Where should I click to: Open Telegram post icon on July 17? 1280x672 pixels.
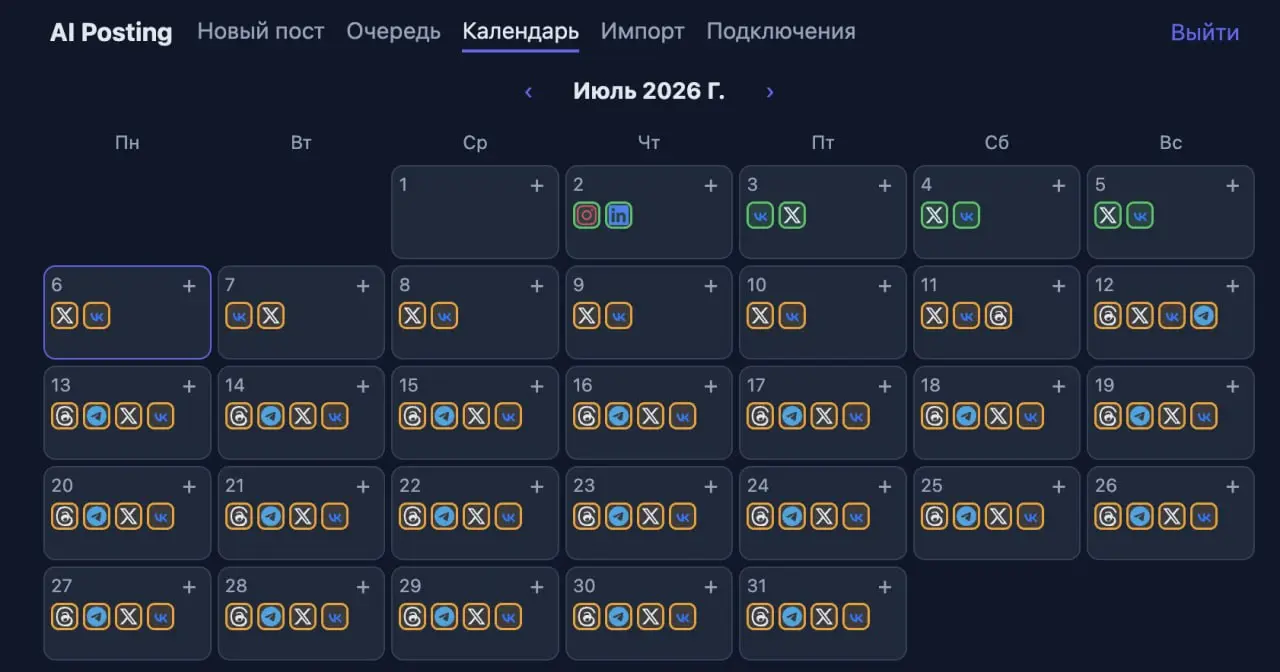793,416
